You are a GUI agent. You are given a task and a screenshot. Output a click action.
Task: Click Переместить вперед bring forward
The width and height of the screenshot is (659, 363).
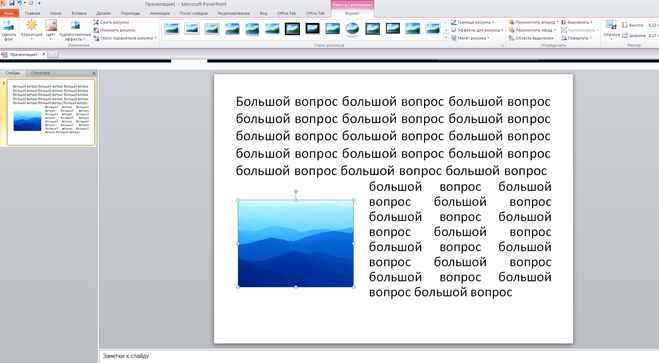[532, 22]
